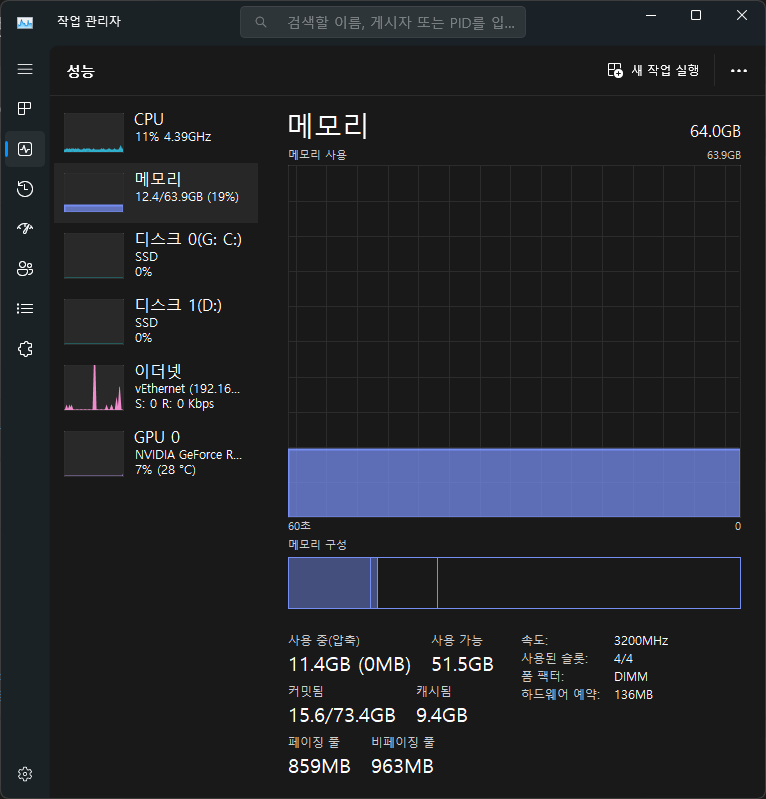Go to the Processes page icon
Image resolution: width=766 pixels, height=799 pixels.
(25, 109)
